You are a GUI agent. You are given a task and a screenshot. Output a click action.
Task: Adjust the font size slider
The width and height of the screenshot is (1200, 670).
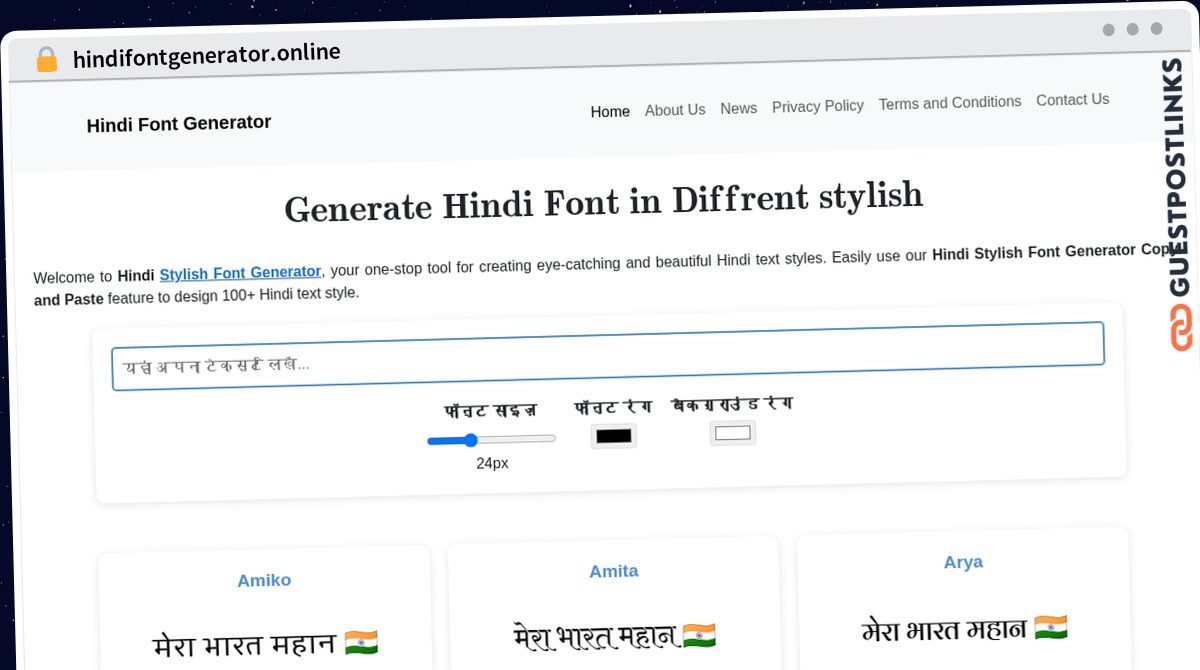tap(491, 439)
